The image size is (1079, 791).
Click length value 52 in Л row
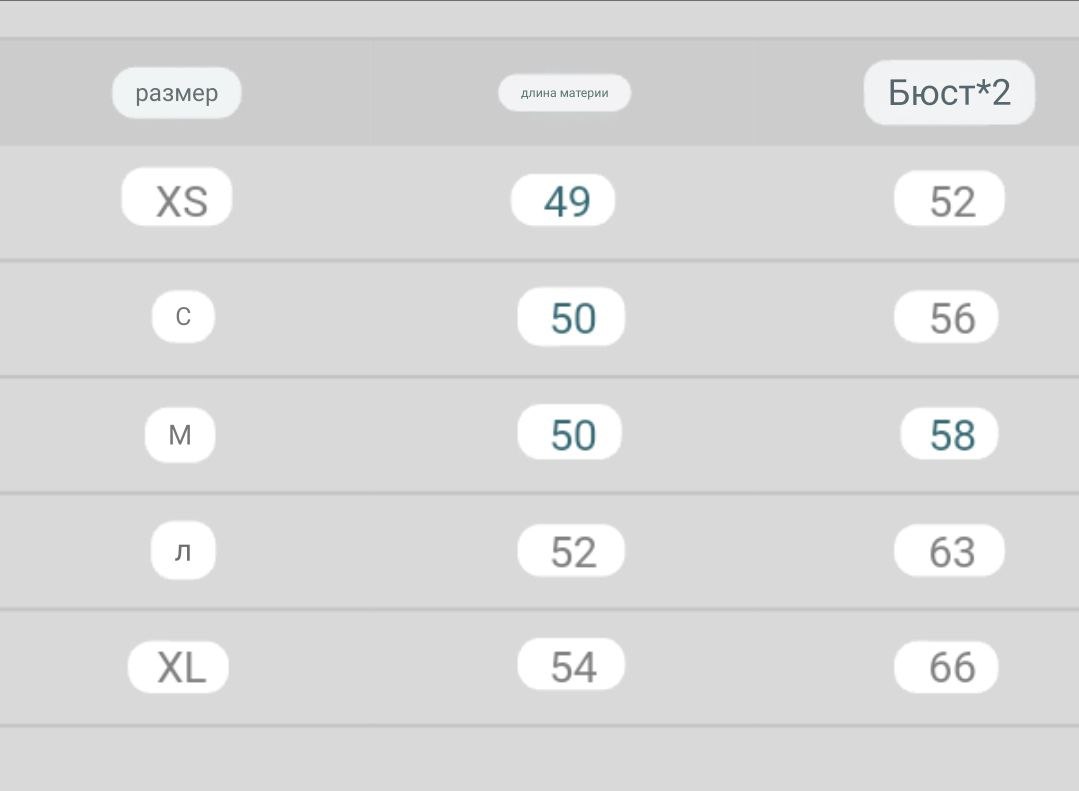pyautogui.click(x=571, y=551)
